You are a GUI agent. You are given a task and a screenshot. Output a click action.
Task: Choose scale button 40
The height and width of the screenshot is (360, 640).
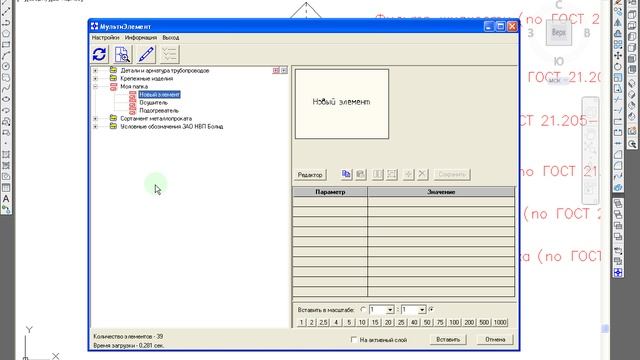[414, 322]
